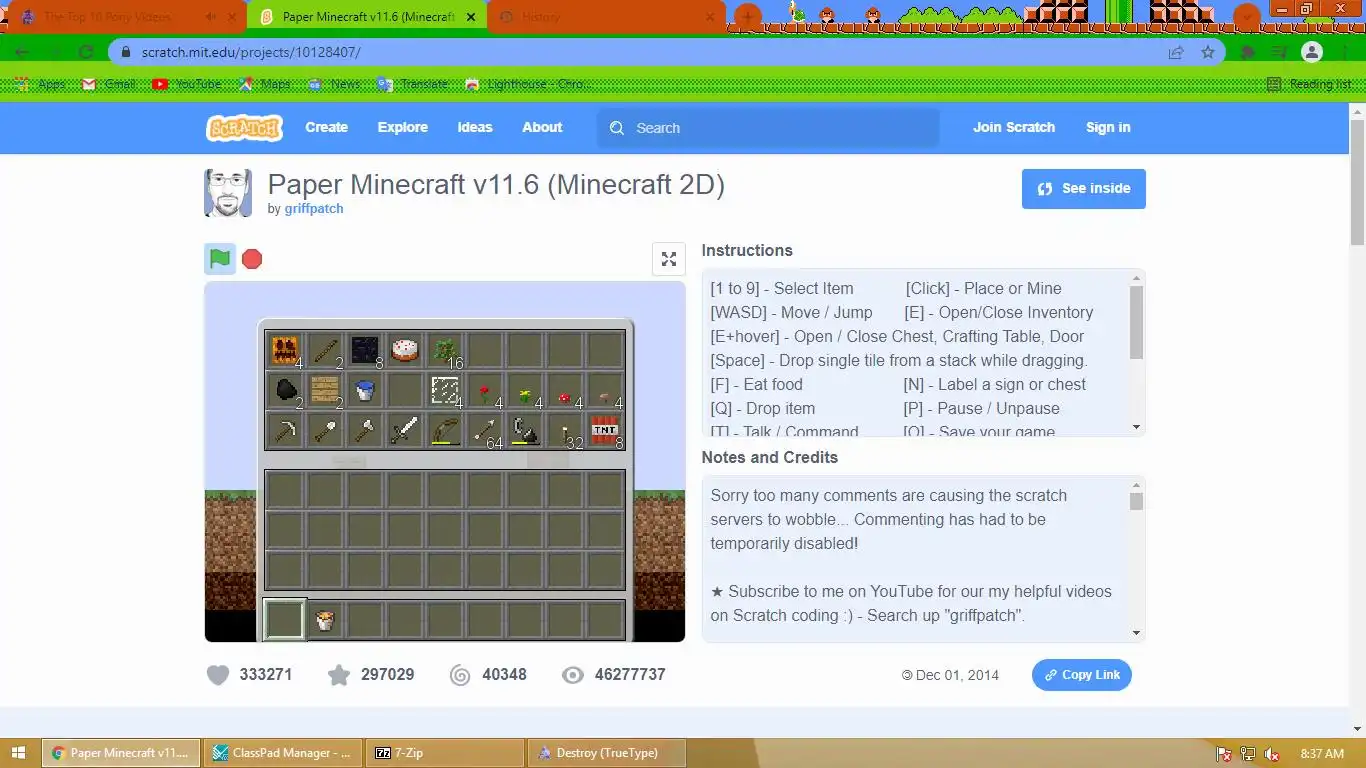
Task: Open griffpatch's avatar thumbnail
Action: pyautogui.click(x=228, y=193)
